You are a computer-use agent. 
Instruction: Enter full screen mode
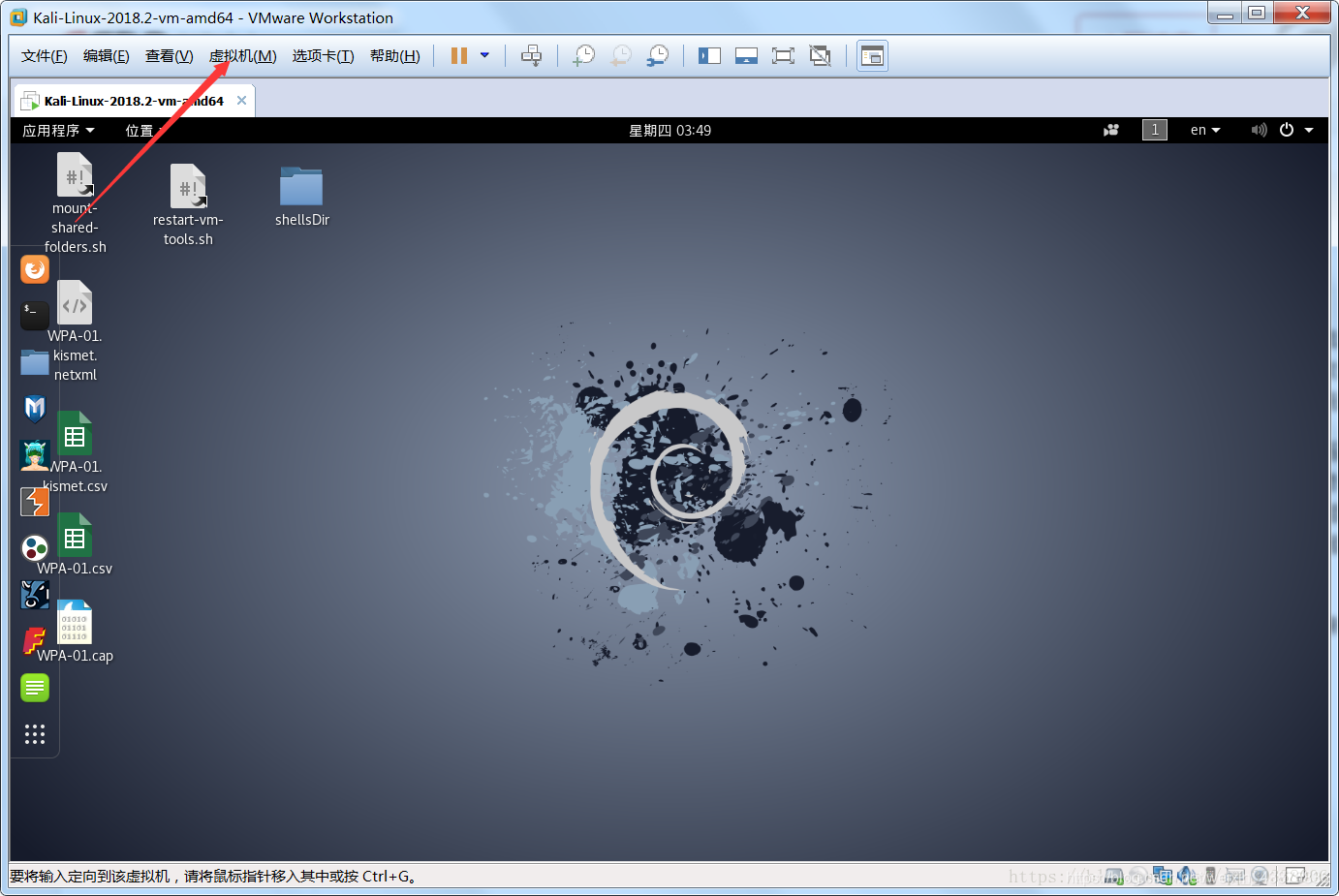[783, 56]
